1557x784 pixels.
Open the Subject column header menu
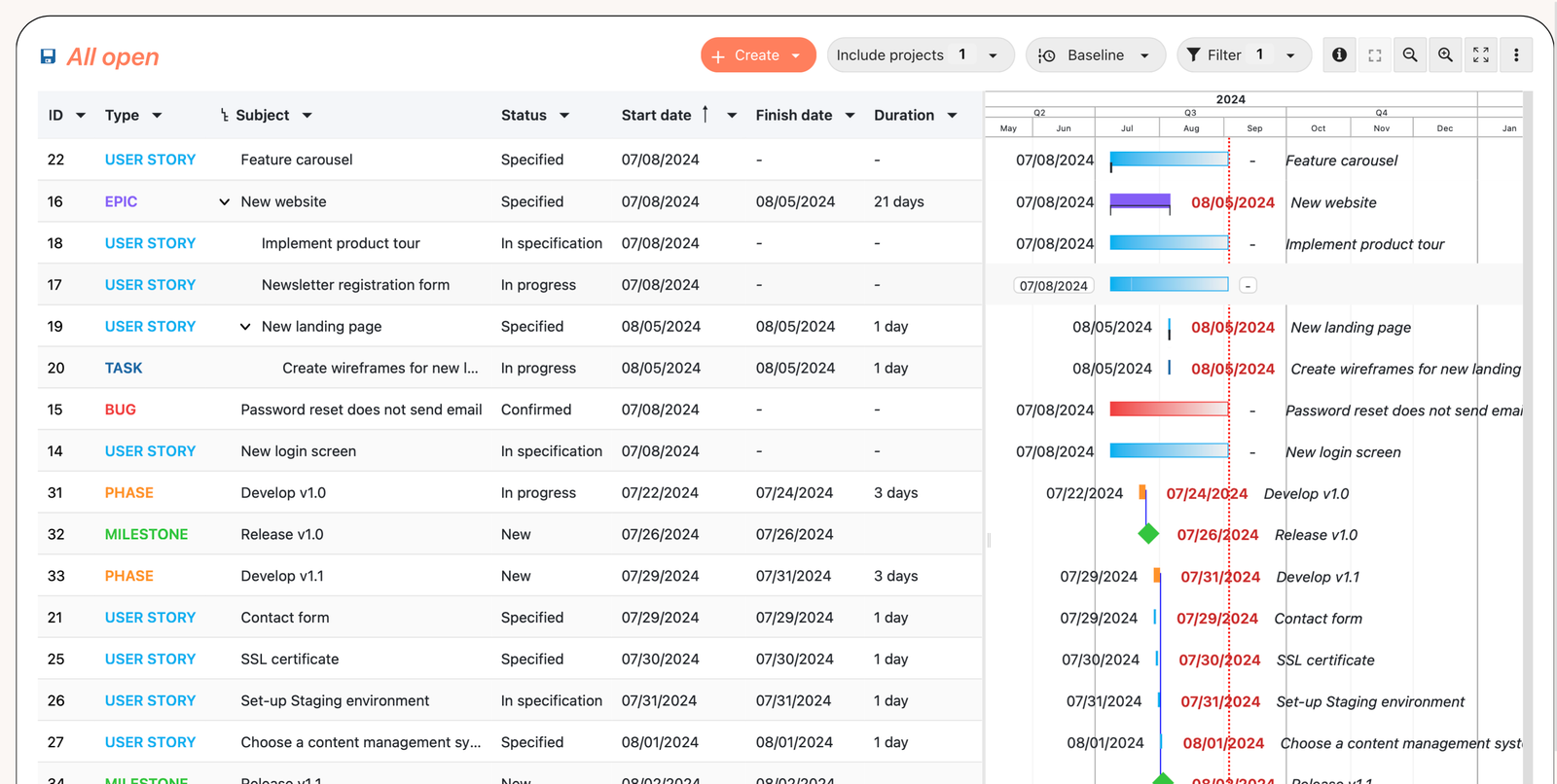pyautogui.click(x=307, y=116)
